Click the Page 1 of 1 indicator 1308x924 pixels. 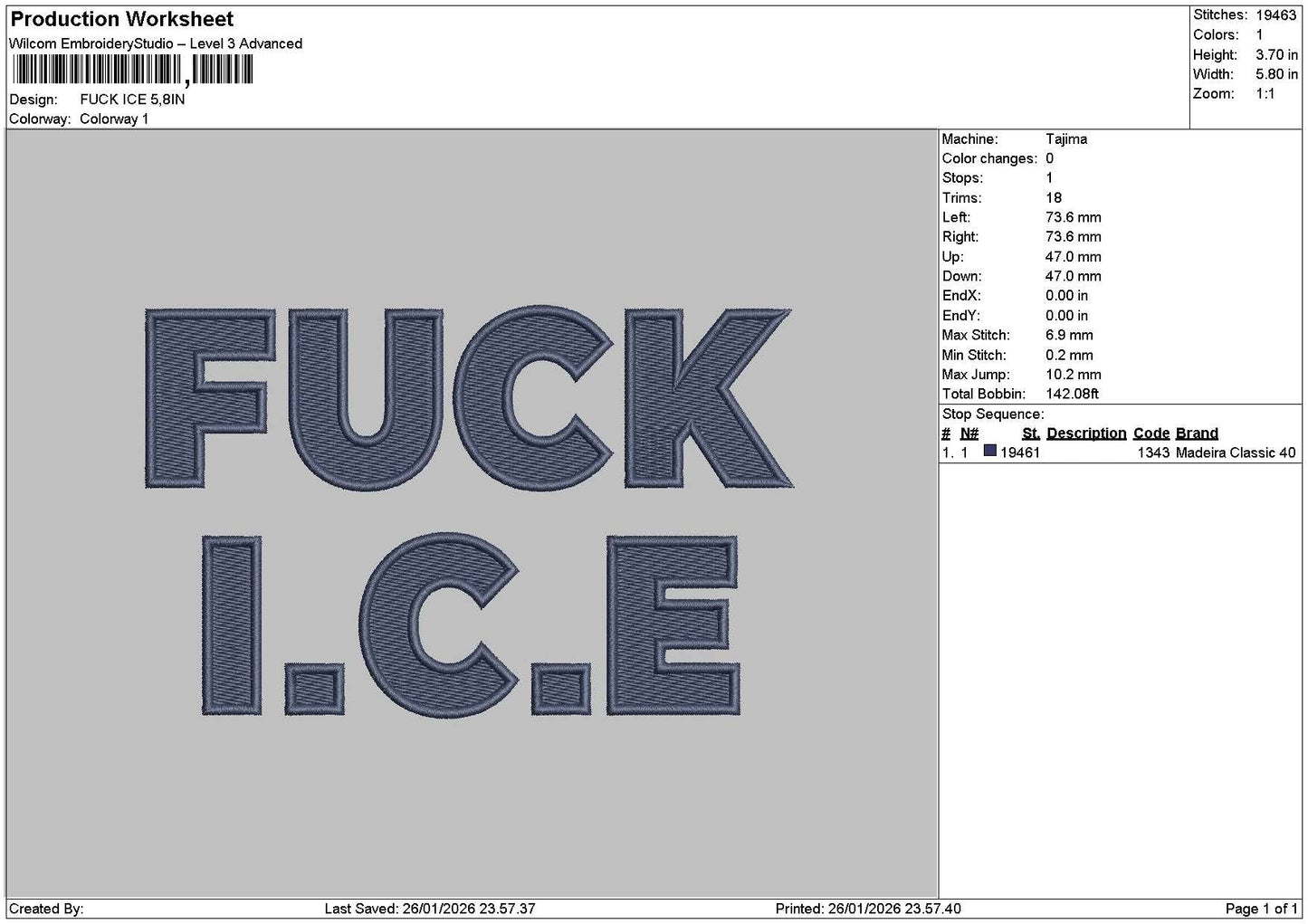click(1262, 909)
